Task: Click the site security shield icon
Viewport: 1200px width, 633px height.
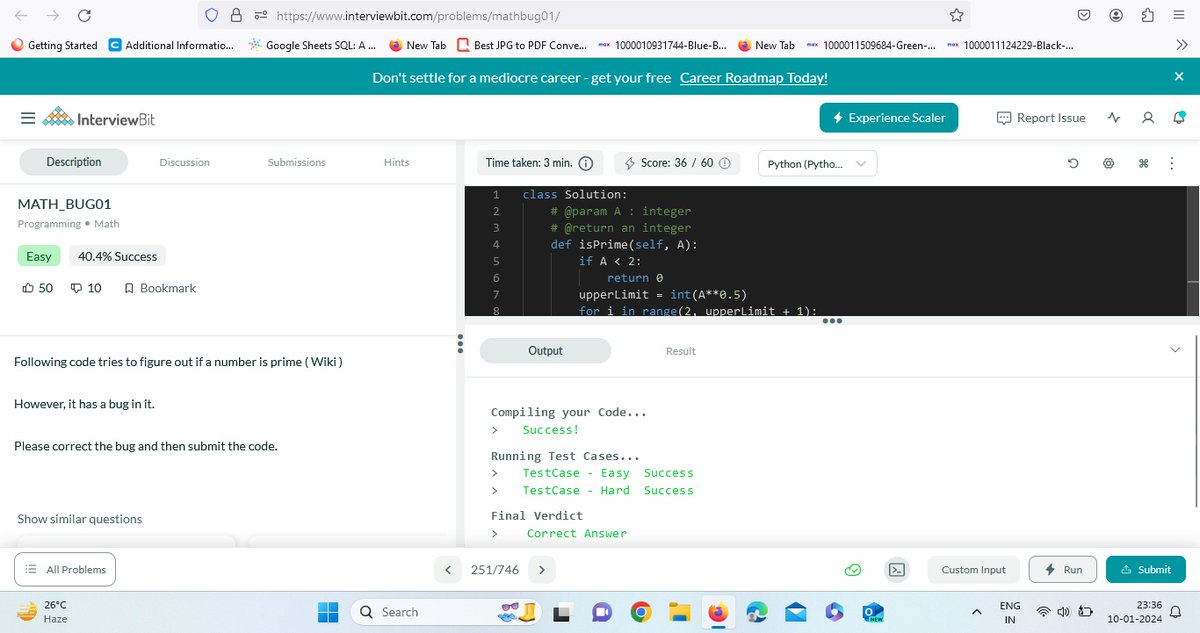Action: [x=211, y=15]
